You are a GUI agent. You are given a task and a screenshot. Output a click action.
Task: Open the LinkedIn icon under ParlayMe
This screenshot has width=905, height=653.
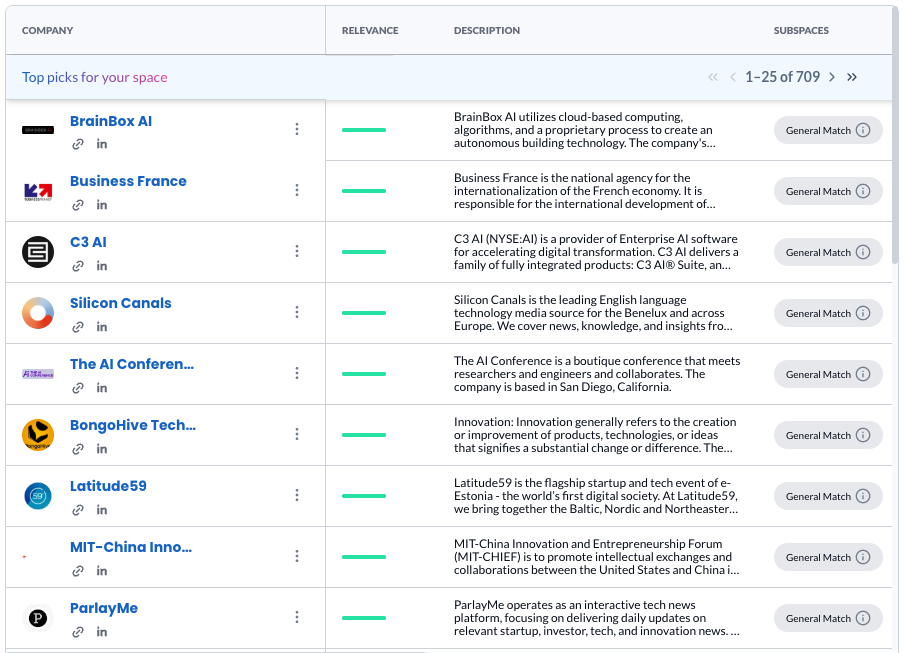(x=102, y=632)
